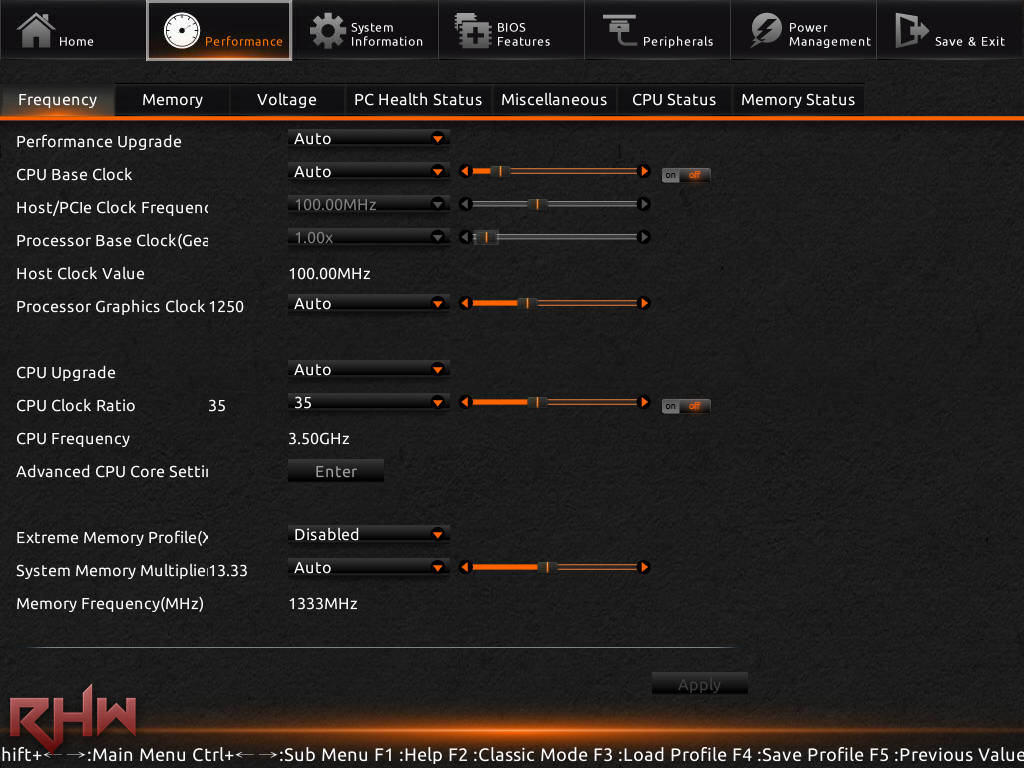1024x768 pixels.
Task: Open the CPU Upgrade dropdown
Action: point(368,370)
